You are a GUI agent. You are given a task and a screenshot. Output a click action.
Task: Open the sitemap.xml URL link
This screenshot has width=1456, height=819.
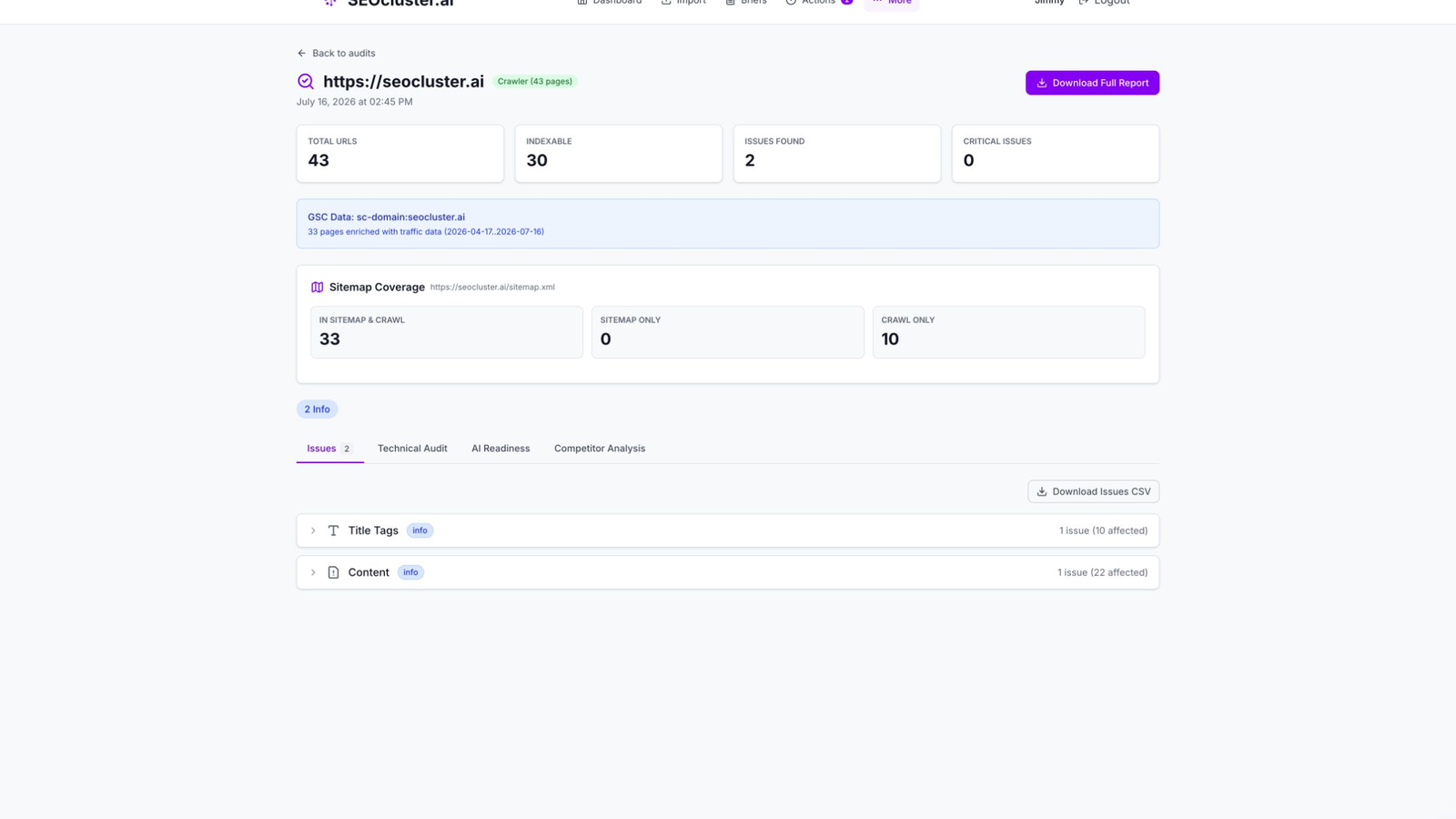pyautogui.click(x=492, y=287)
